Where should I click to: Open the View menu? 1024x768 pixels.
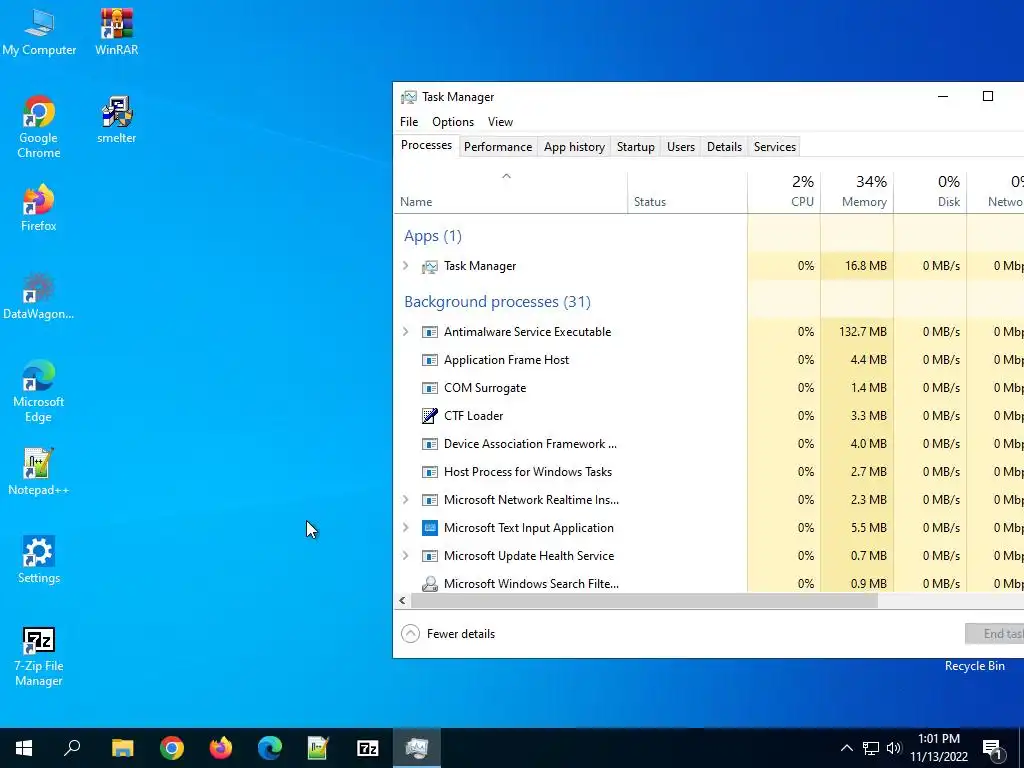(500, 122)
